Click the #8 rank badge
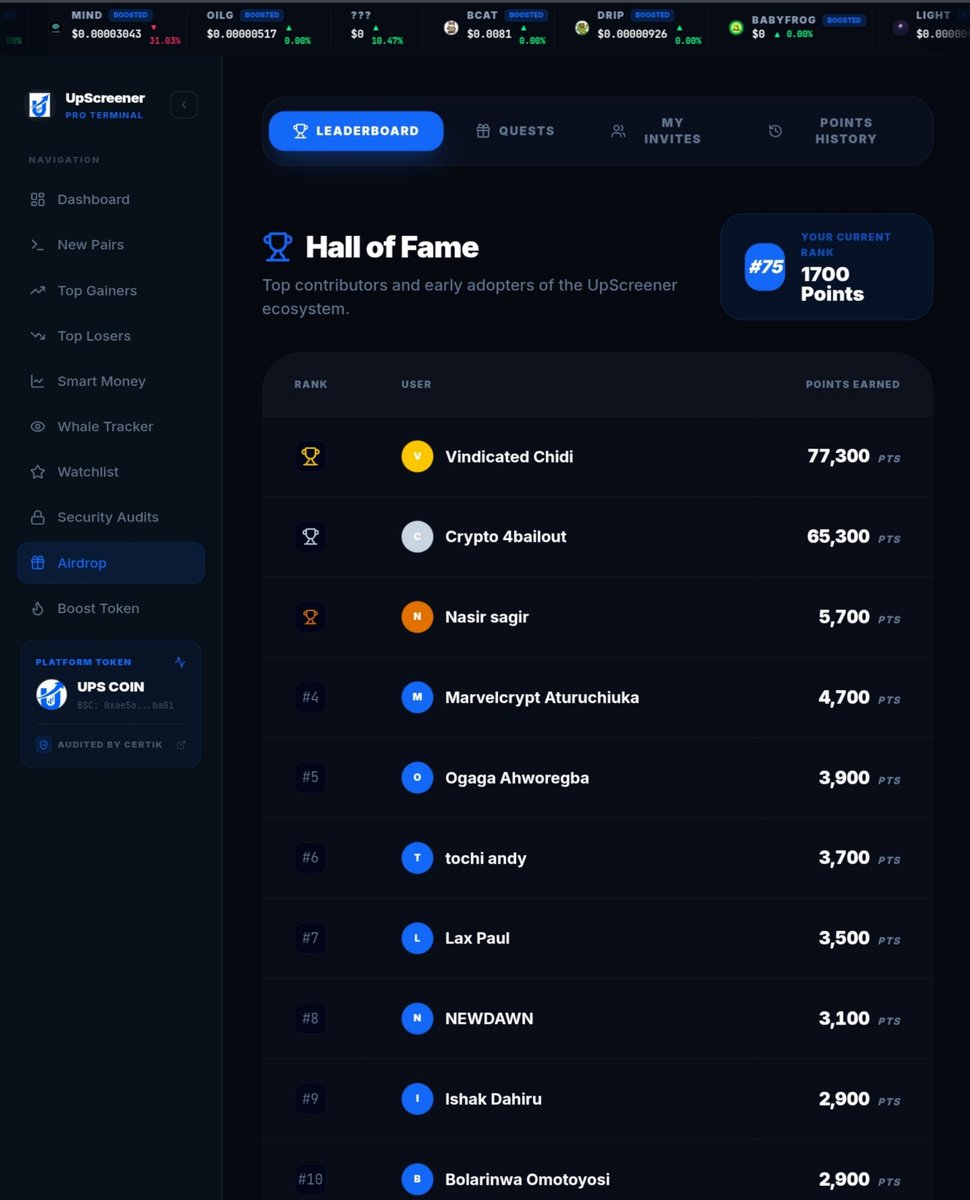The image size is (970, 1200). [311, 1018]
